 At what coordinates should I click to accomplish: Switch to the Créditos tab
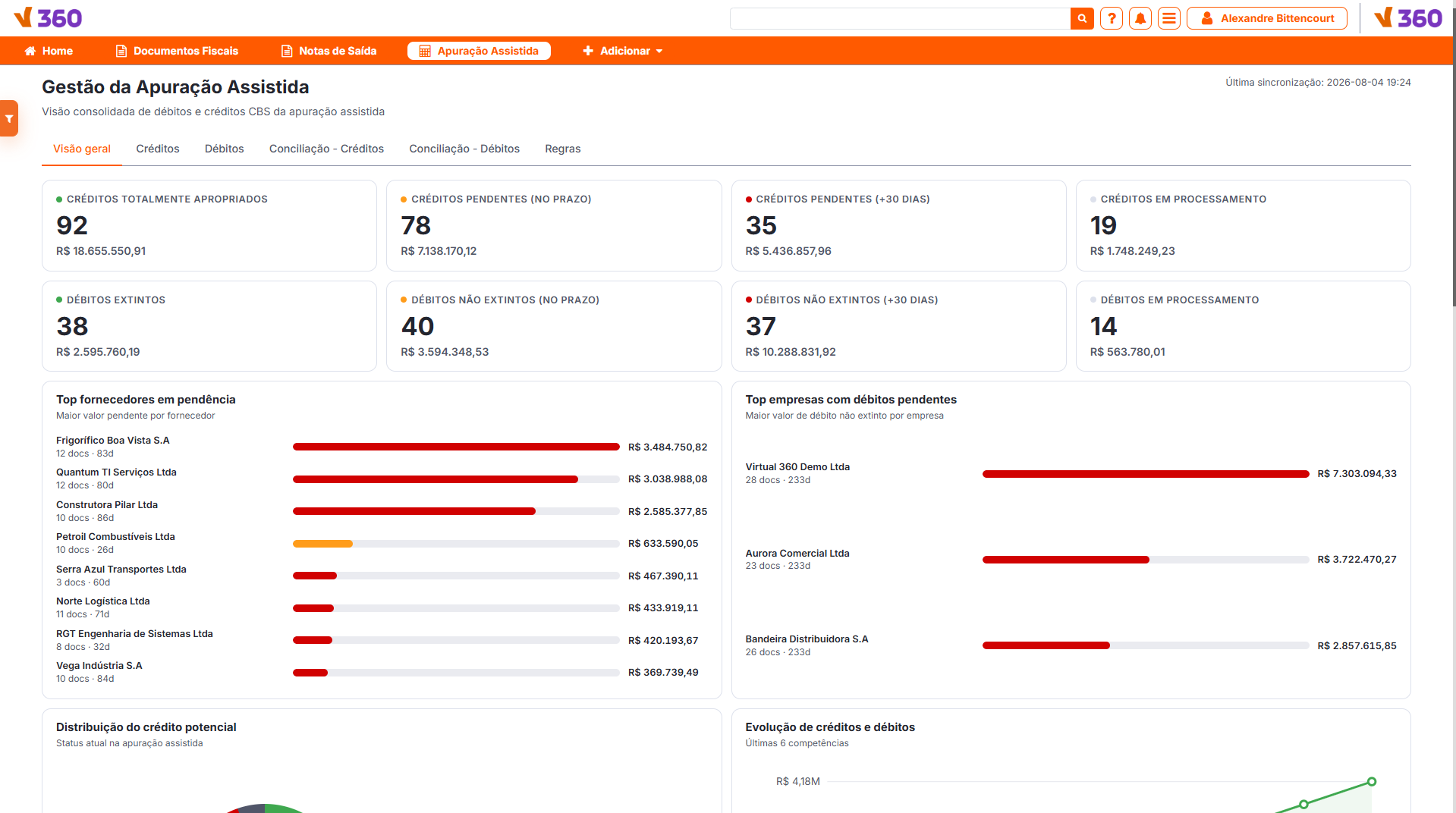click(x=158, y=149)
